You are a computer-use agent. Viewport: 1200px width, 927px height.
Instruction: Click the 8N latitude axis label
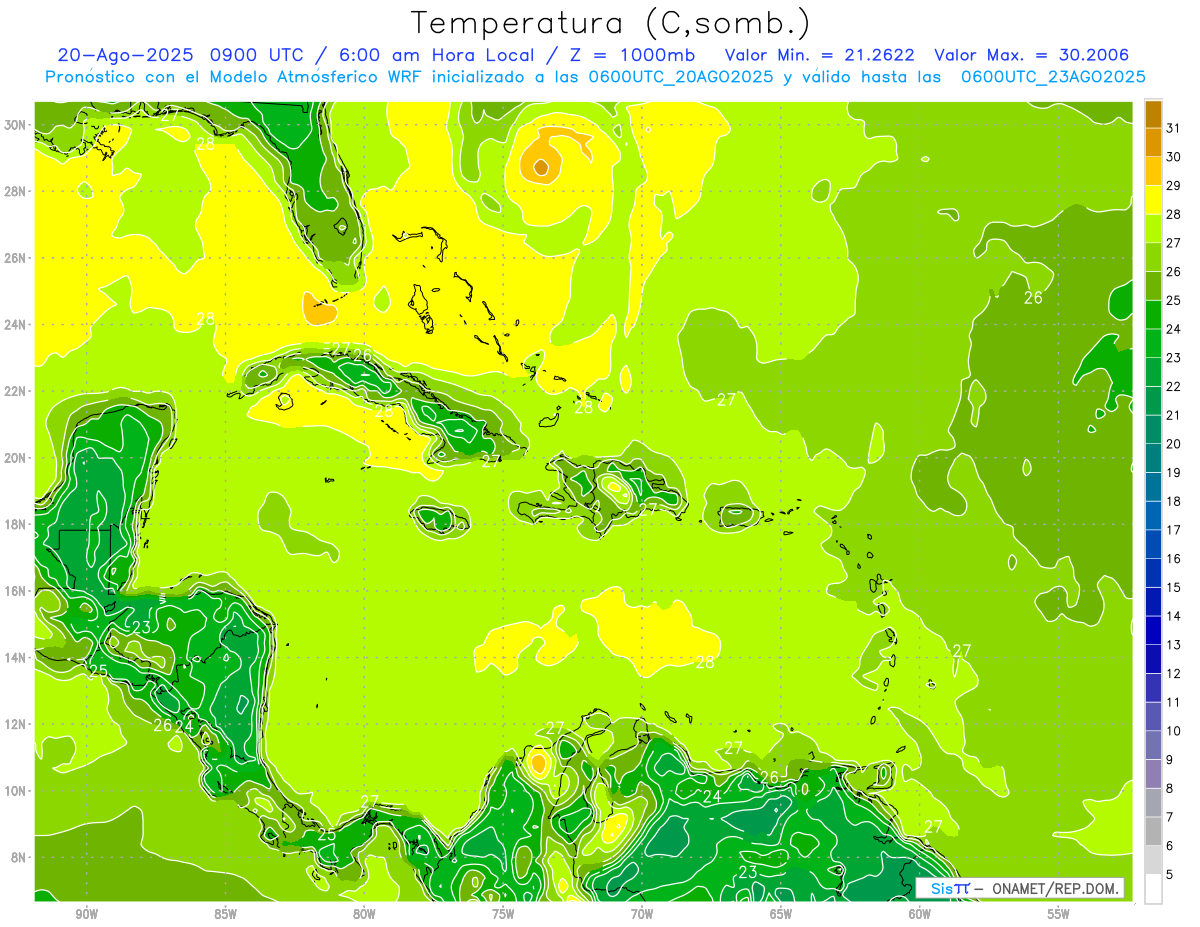tap(19, 857)
